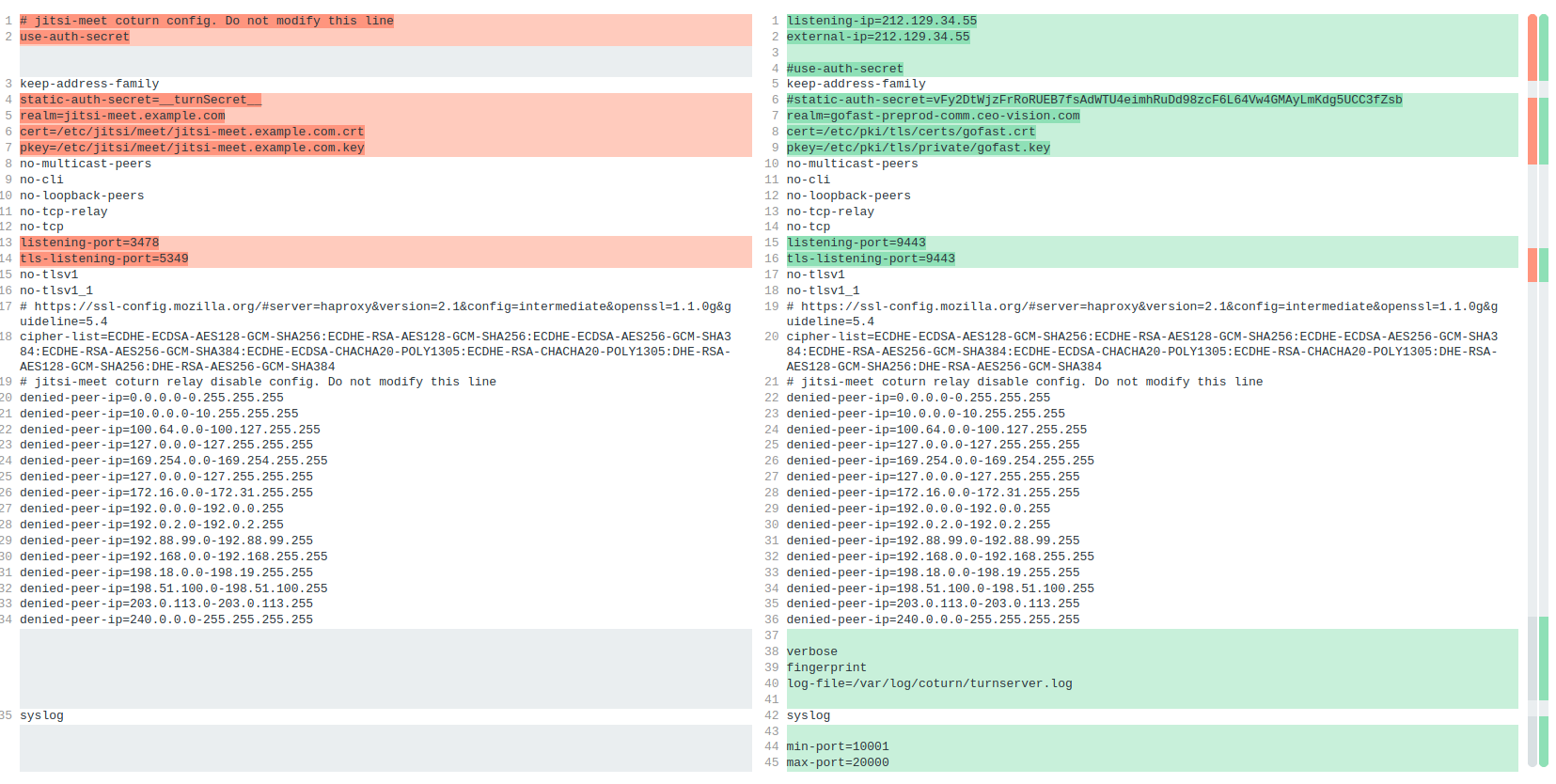Click 'pkey=/etc/pki/tls/private/gofast.key' line

pyautogui.click(x=919, y=148)
